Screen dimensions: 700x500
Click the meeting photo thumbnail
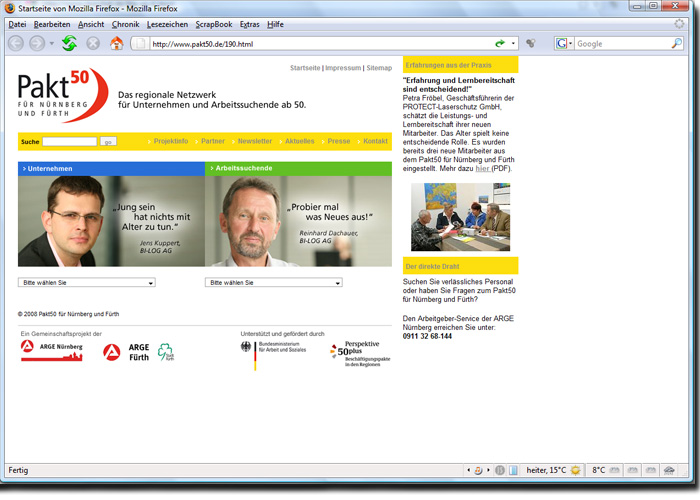tap(460, 217)
